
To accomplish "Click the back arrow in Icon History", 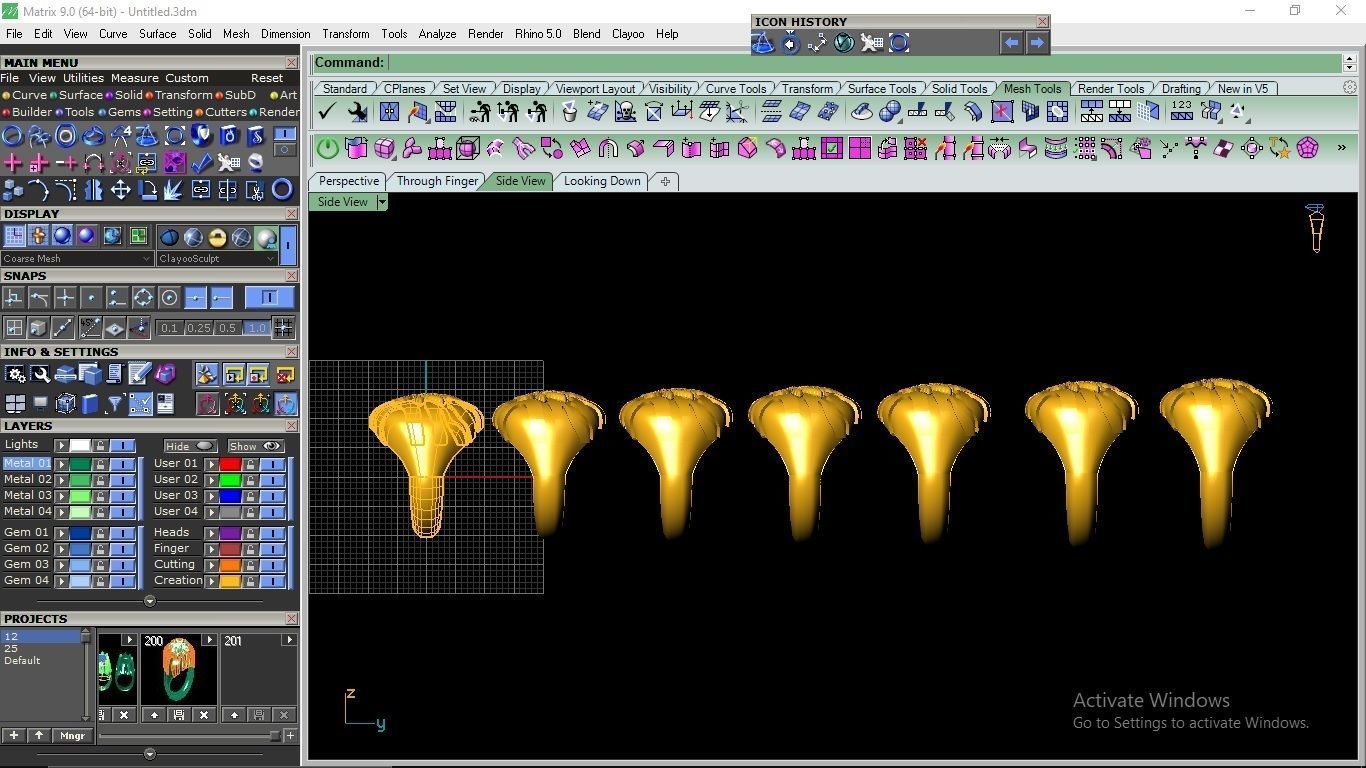I will point(1011,43).
